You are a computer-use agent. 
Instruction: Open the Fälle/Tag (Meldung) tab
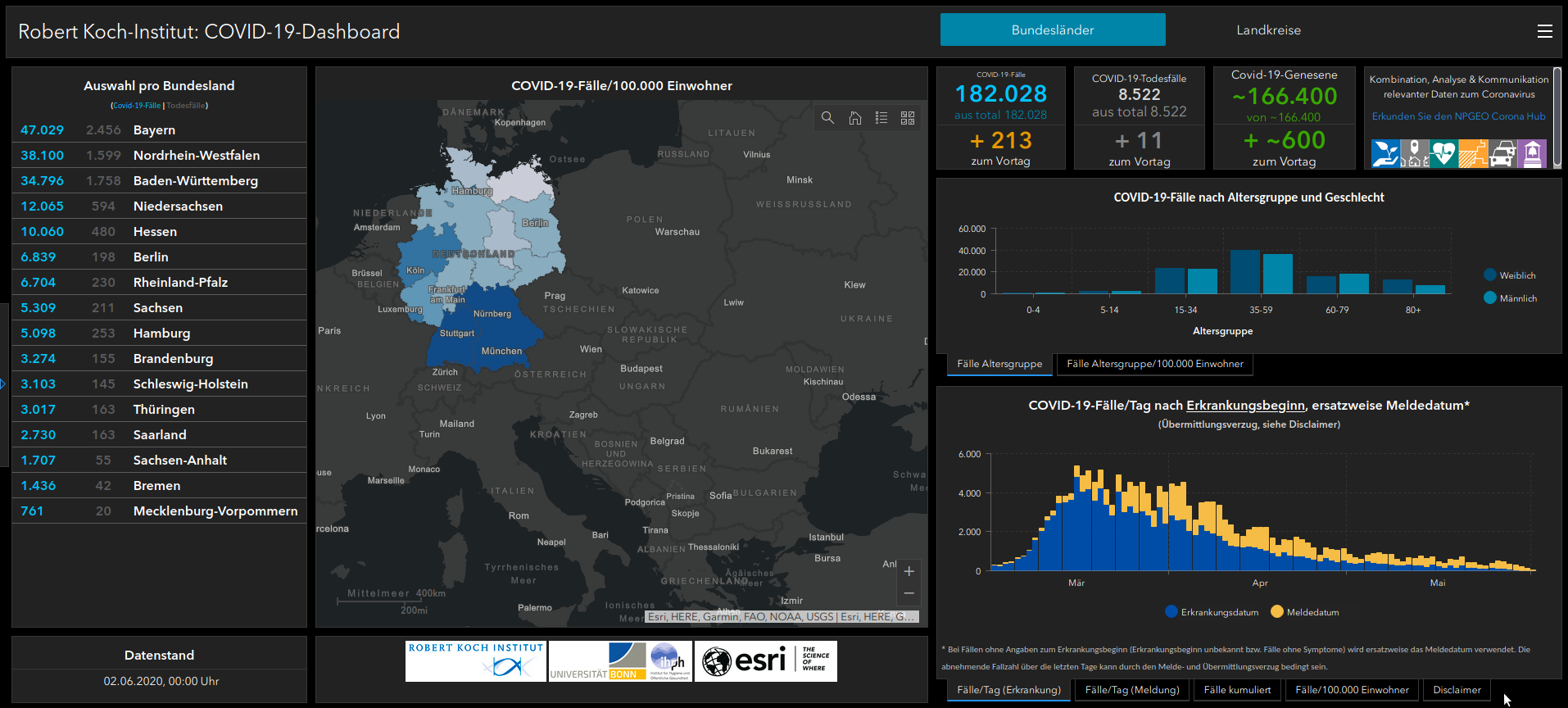(1131, 690)
